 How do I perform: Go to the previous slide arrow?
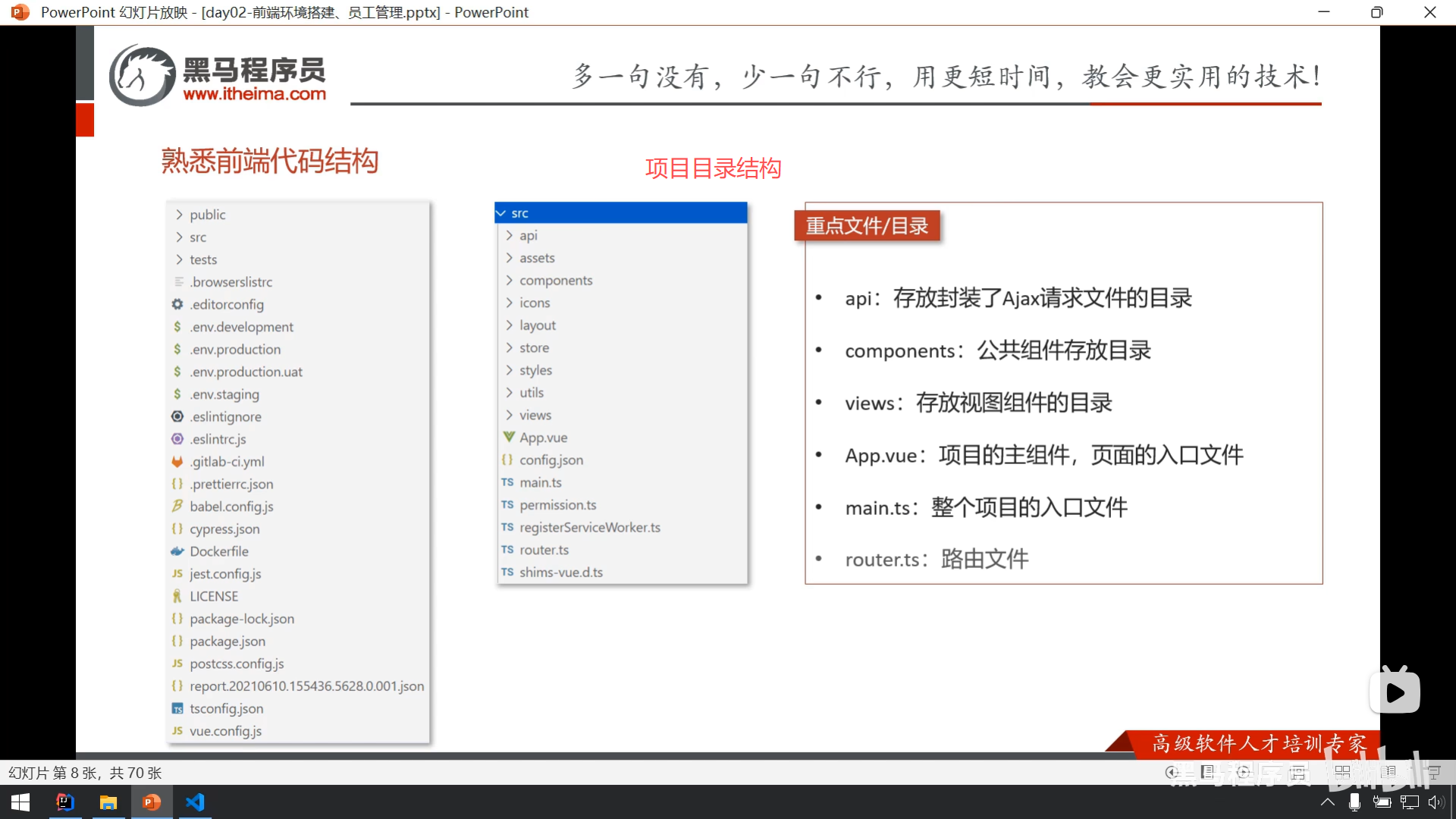(1172, 772)
